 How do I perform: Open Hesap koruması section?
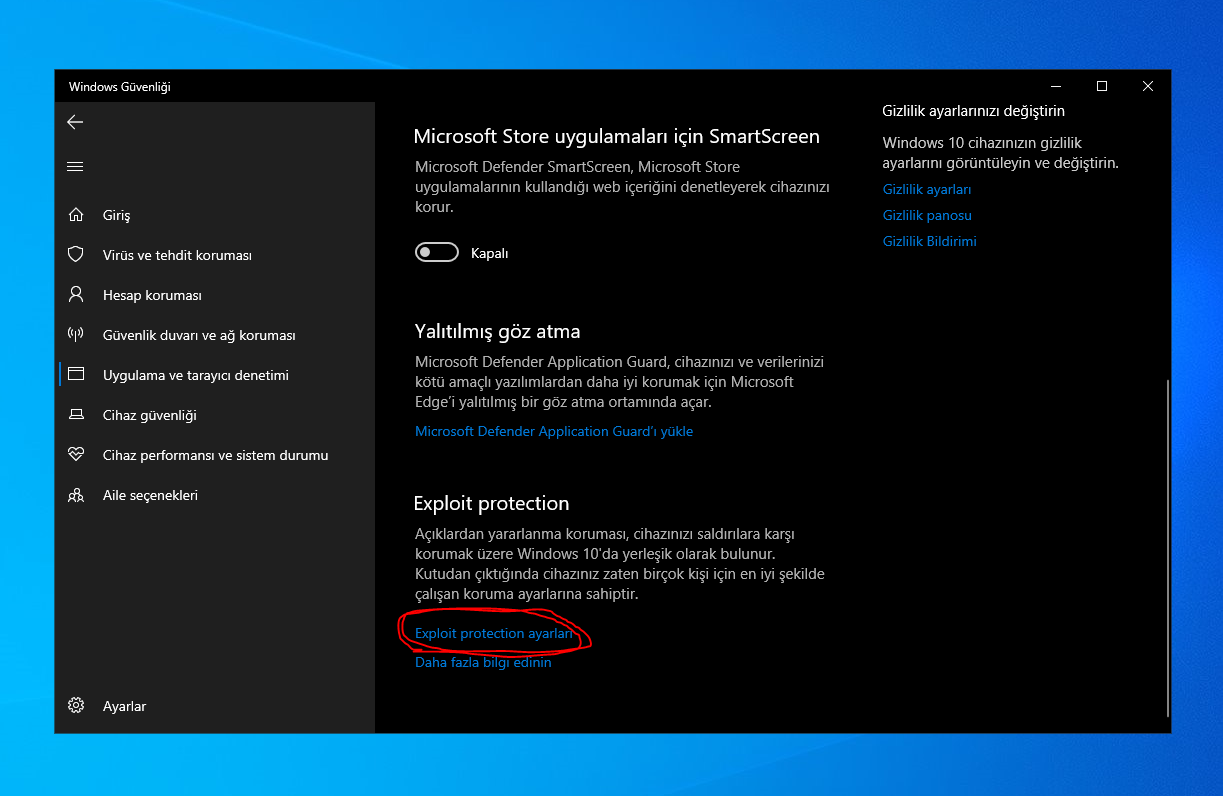click(x=152, y=295)
